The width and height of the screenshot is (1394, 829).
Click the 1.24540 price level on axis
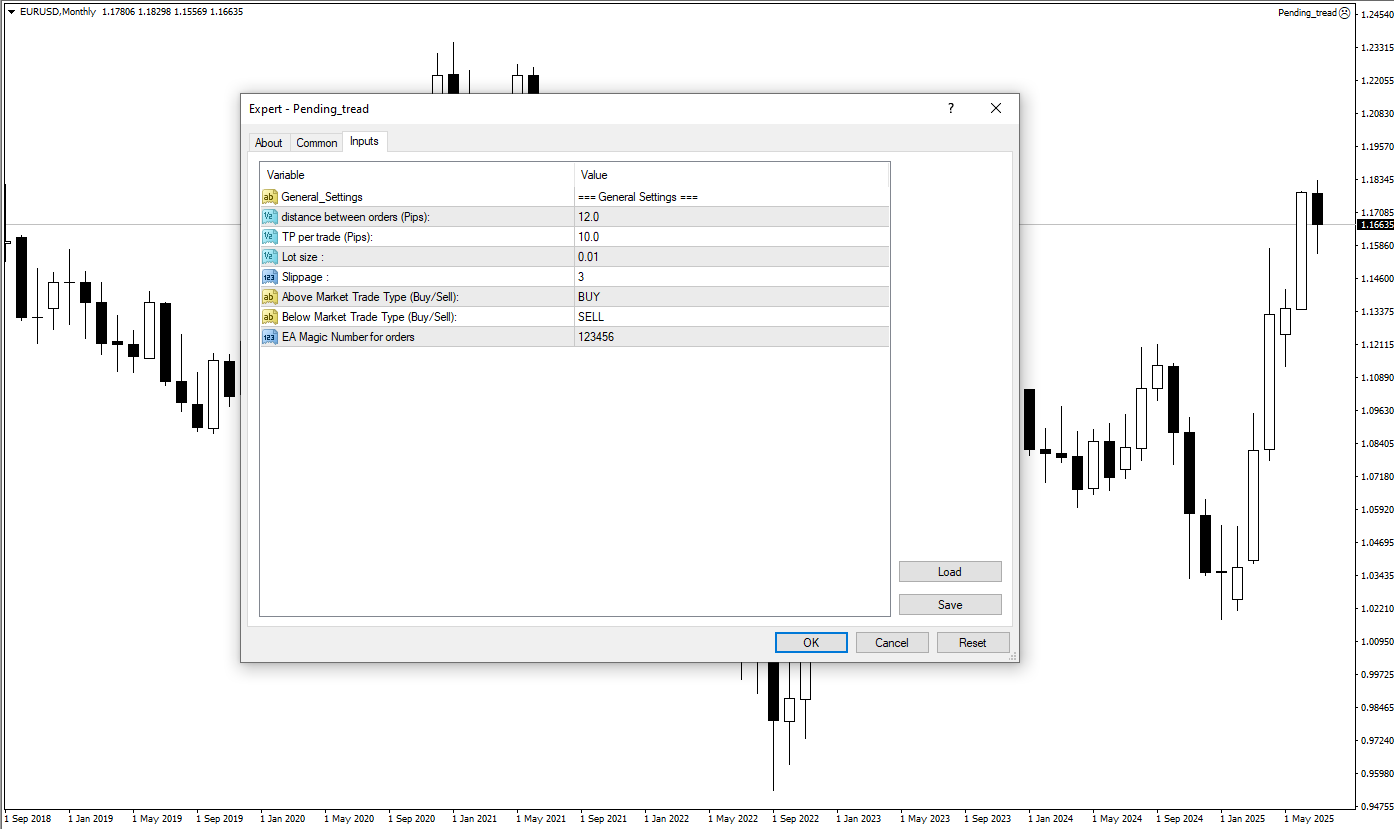[1377, 15]
